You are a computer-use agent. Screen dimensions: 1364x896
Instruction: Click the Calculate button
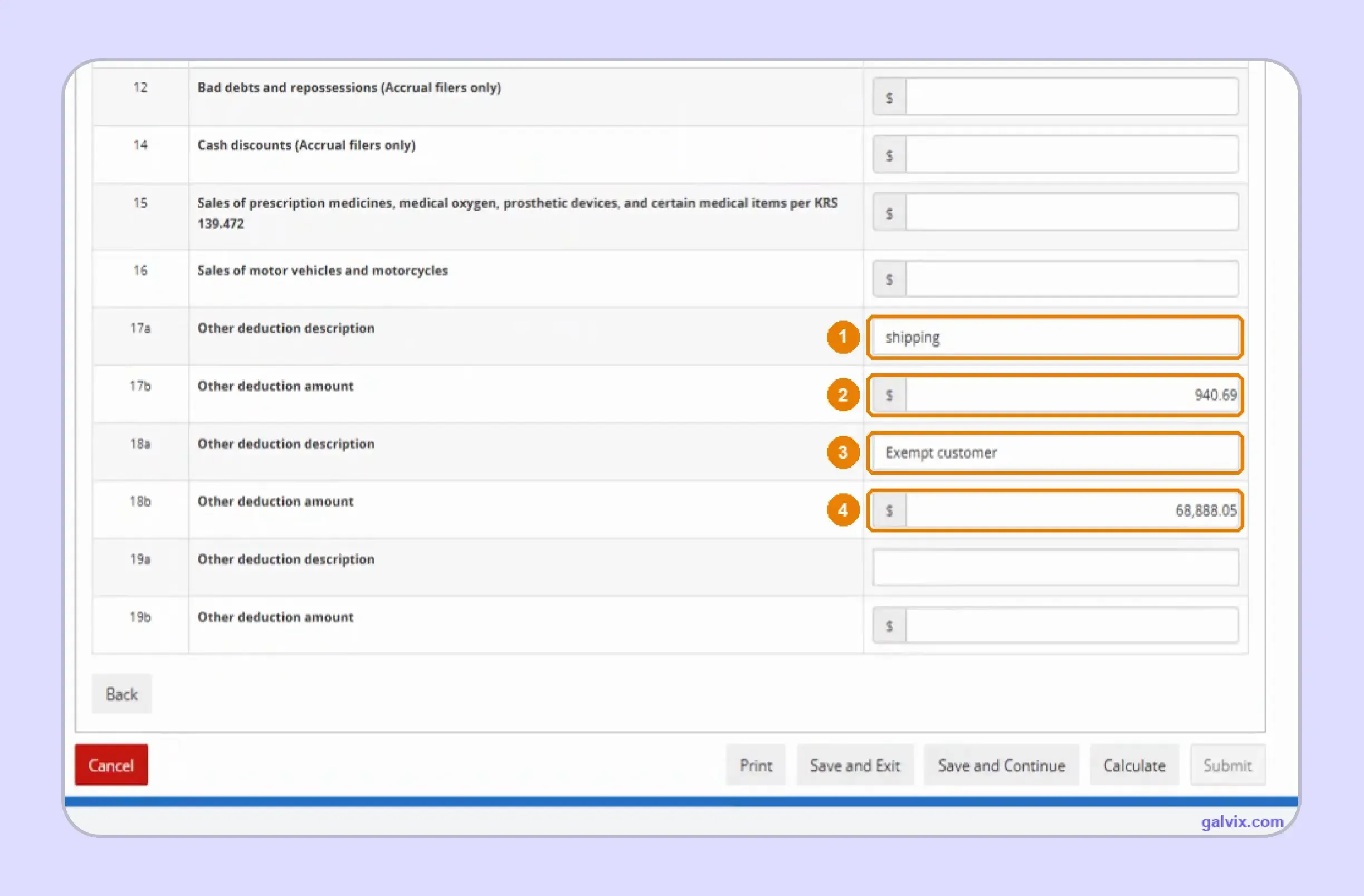pyautogui.click(x=1134, y=764)
